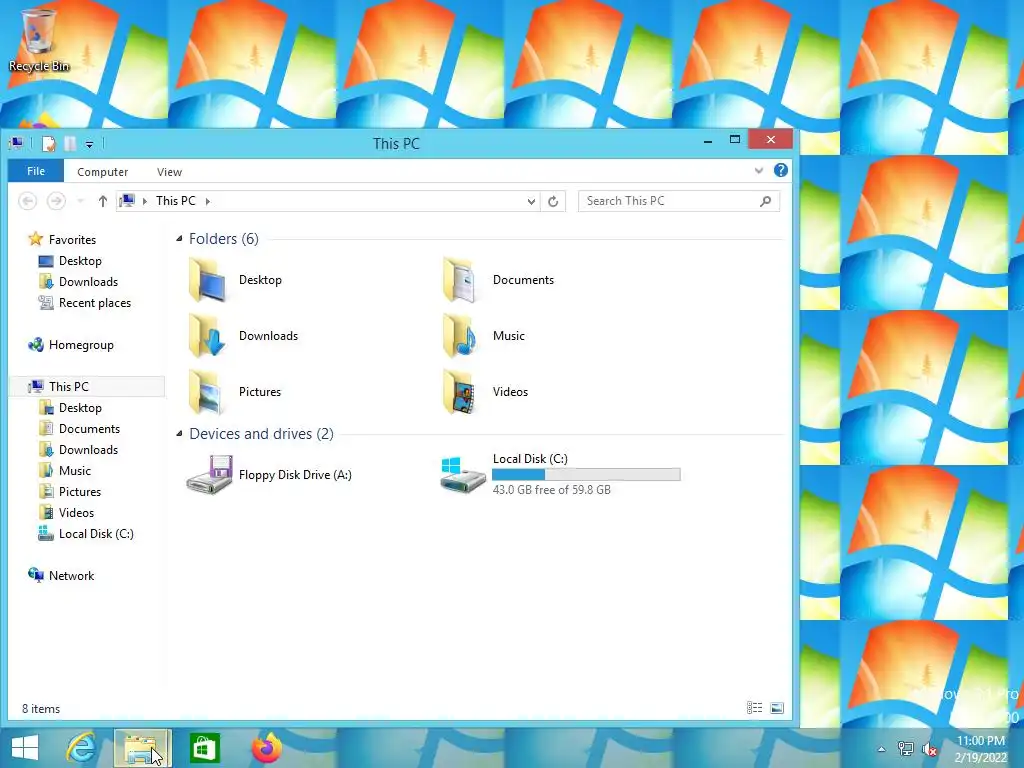Select Recent places in Favorites

coord(84,303)
